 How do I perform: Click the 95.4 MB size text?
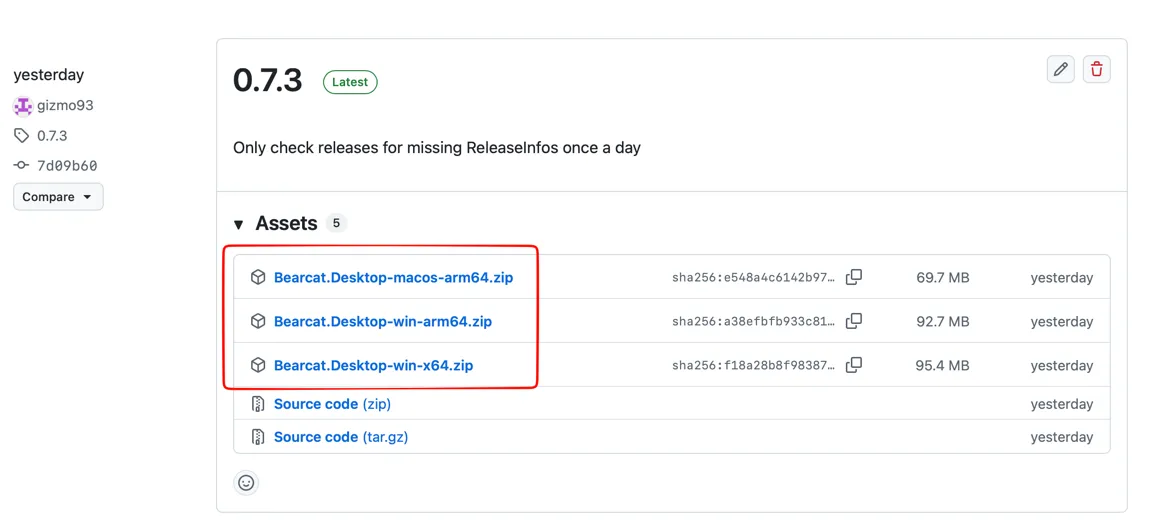943,365
